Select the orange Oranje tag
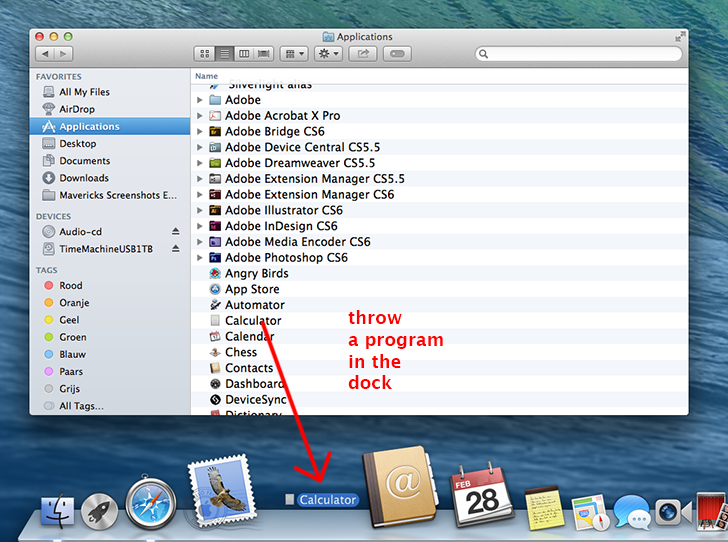 110,303
